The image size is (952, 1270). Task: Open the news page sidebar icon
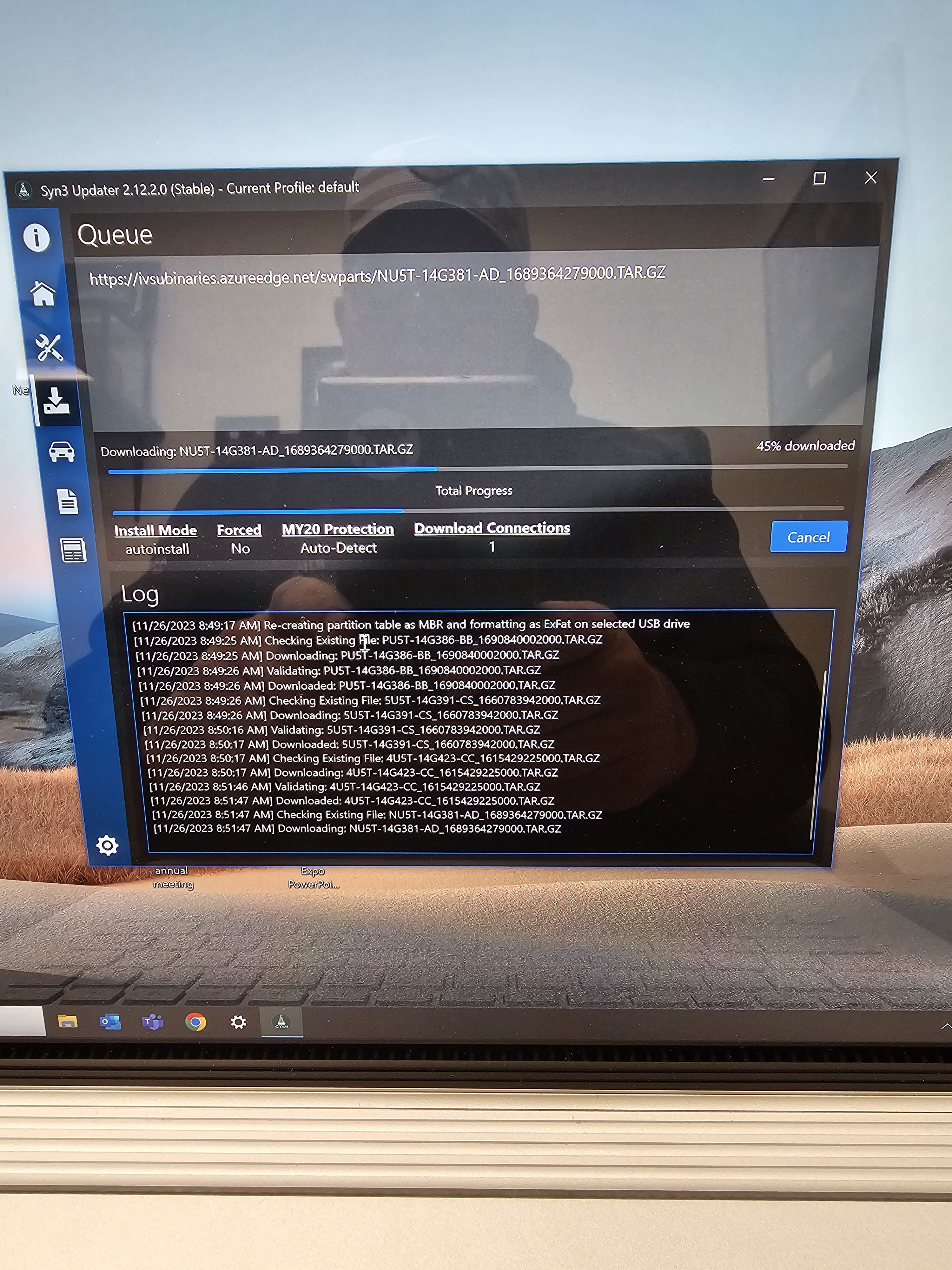click(73, 550)
